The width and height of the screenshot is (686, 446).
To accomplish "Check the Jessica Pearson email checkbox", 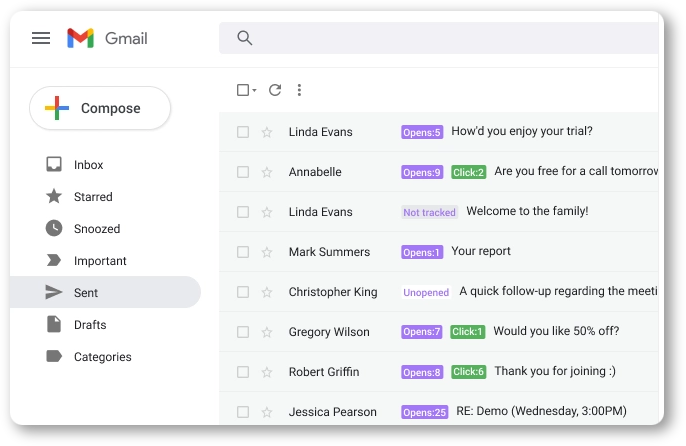I will click(x=243, y=412).
